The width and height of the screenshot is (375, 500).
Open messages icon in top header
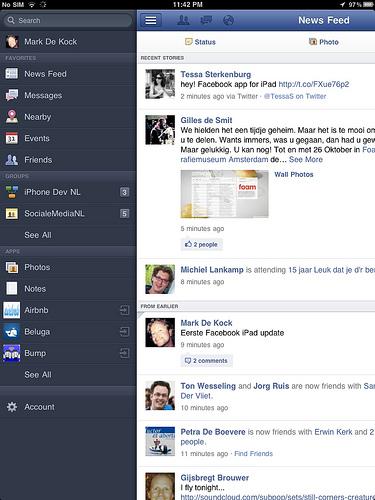206,20
